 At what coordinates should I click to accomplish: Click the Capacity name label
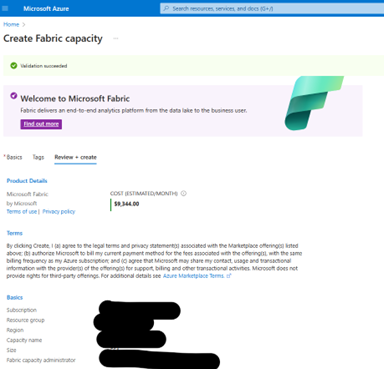click(24, 340)
